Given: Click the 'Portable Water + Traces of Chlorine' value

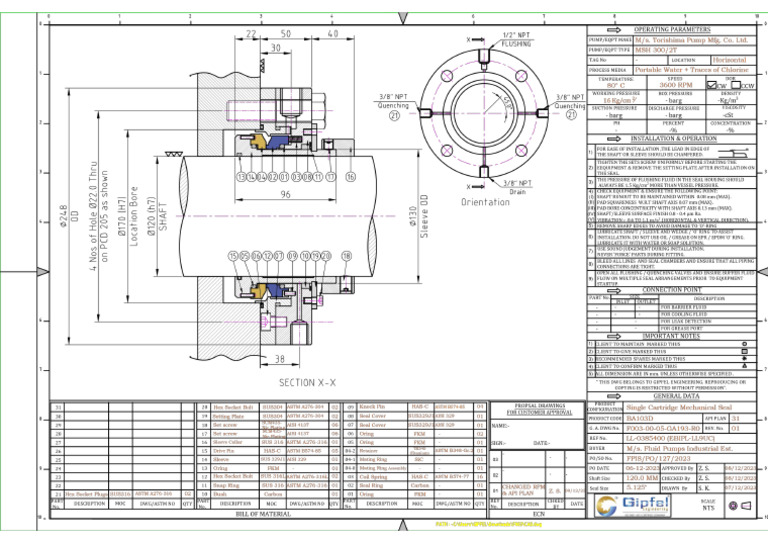Looking at the screenshot, I should (692, 70).
